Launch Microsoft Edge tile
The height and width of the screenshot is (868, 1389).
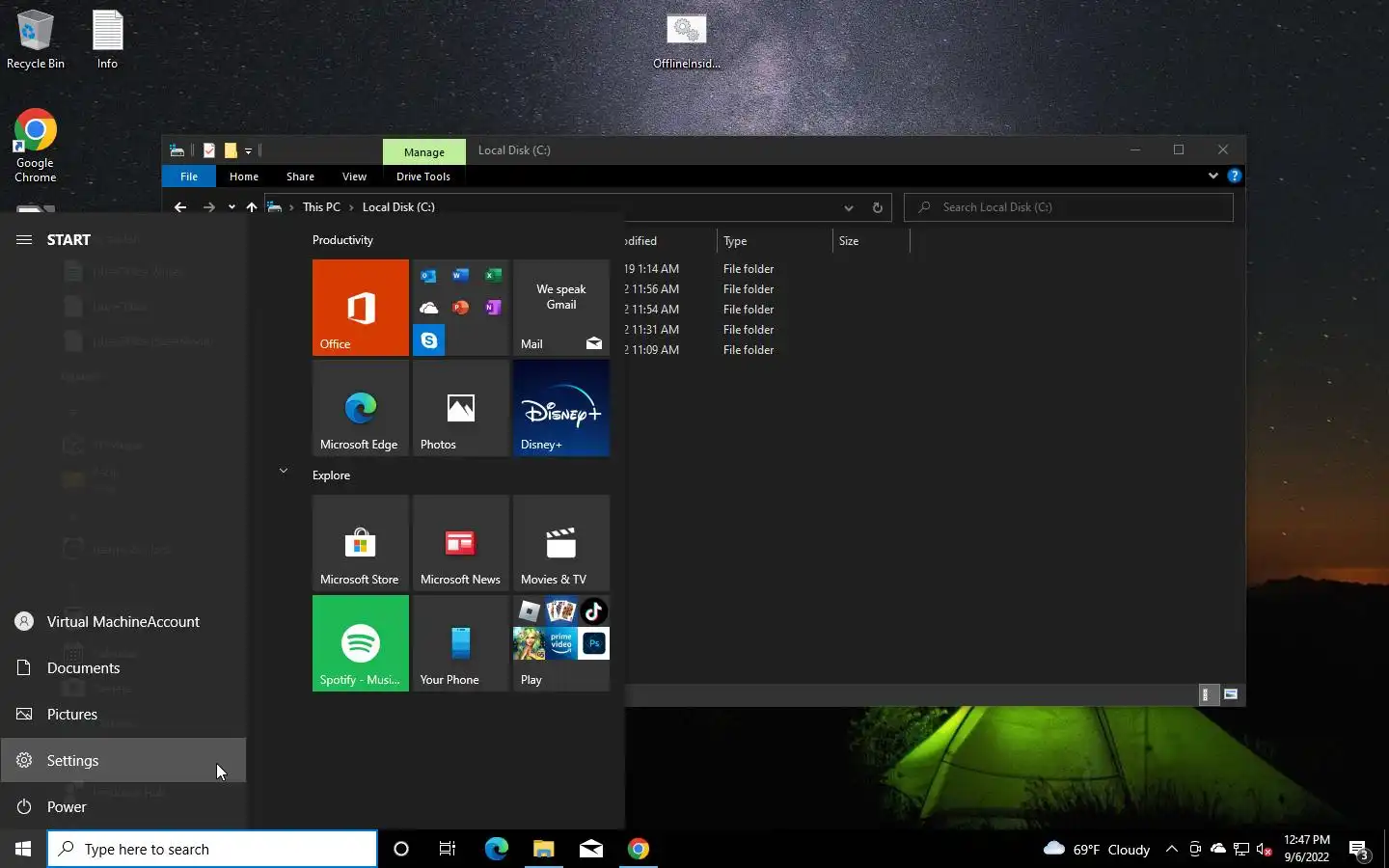pos(360,407)
